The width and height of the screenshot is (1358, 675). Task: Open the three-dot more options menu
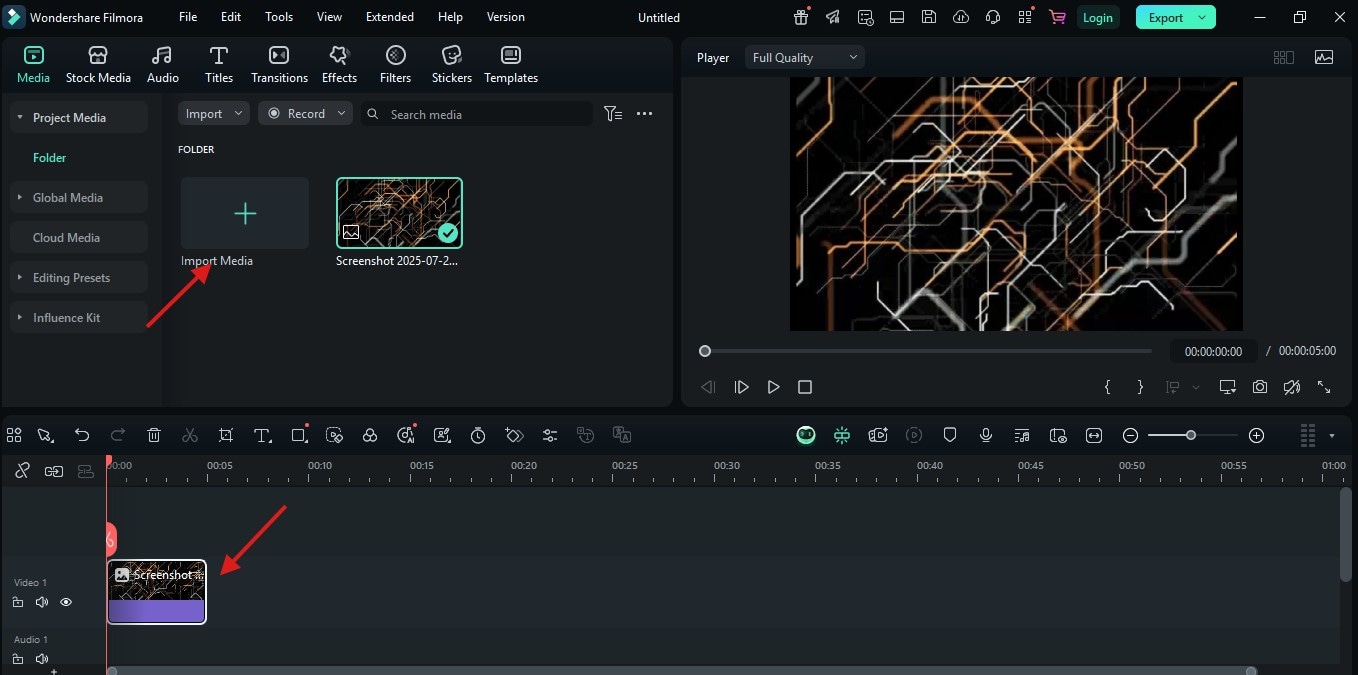[644, 114]
